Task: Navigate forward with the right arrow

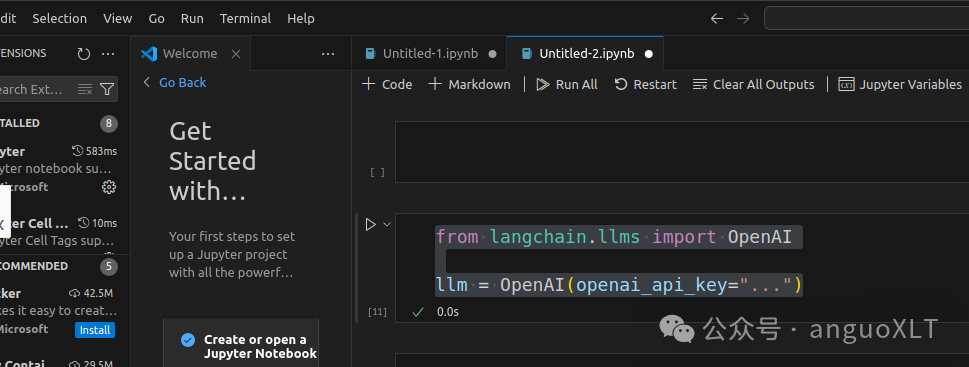Action: [743, 19]
